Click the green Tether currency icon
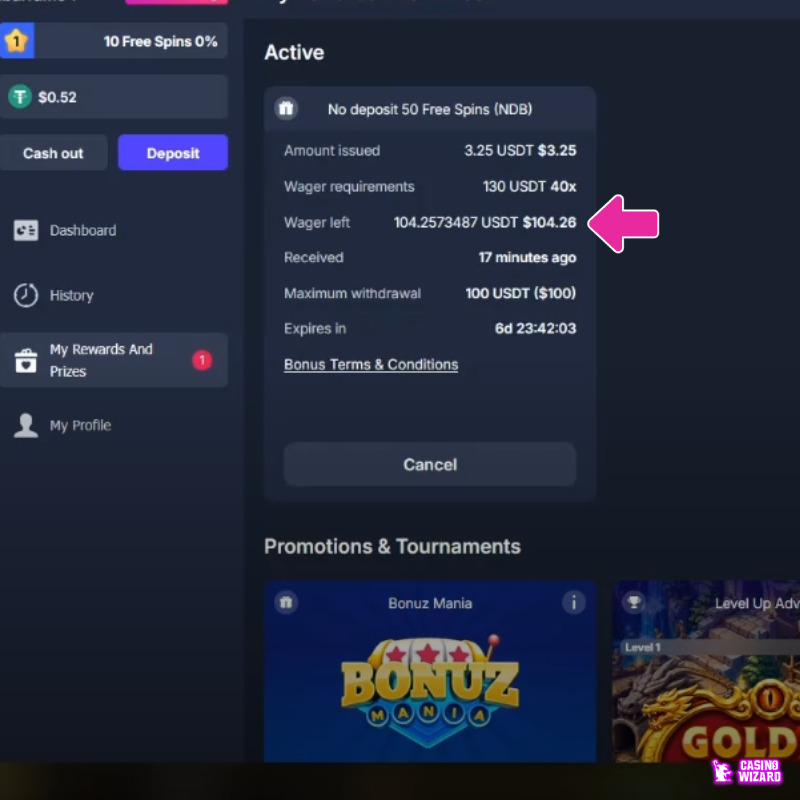This screenshot has height=800, width=800. [x=20, y=97]
